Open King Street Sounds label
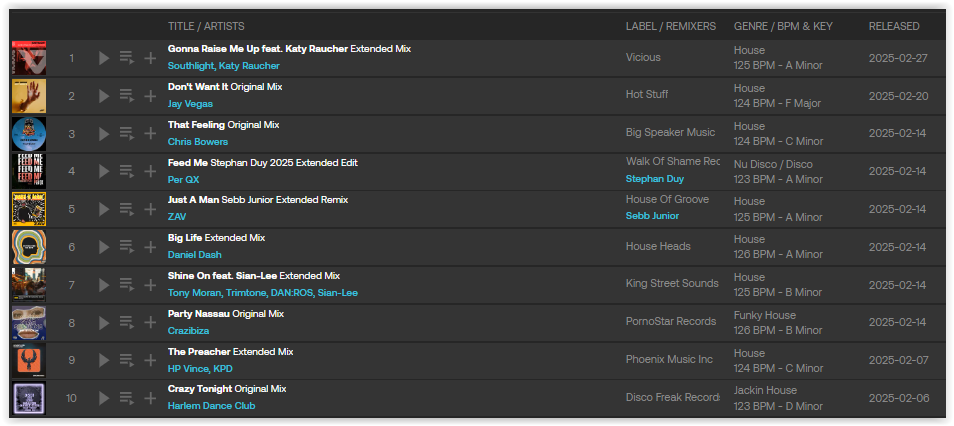Screen dimensions: 954x426 [x=672, y=283]
